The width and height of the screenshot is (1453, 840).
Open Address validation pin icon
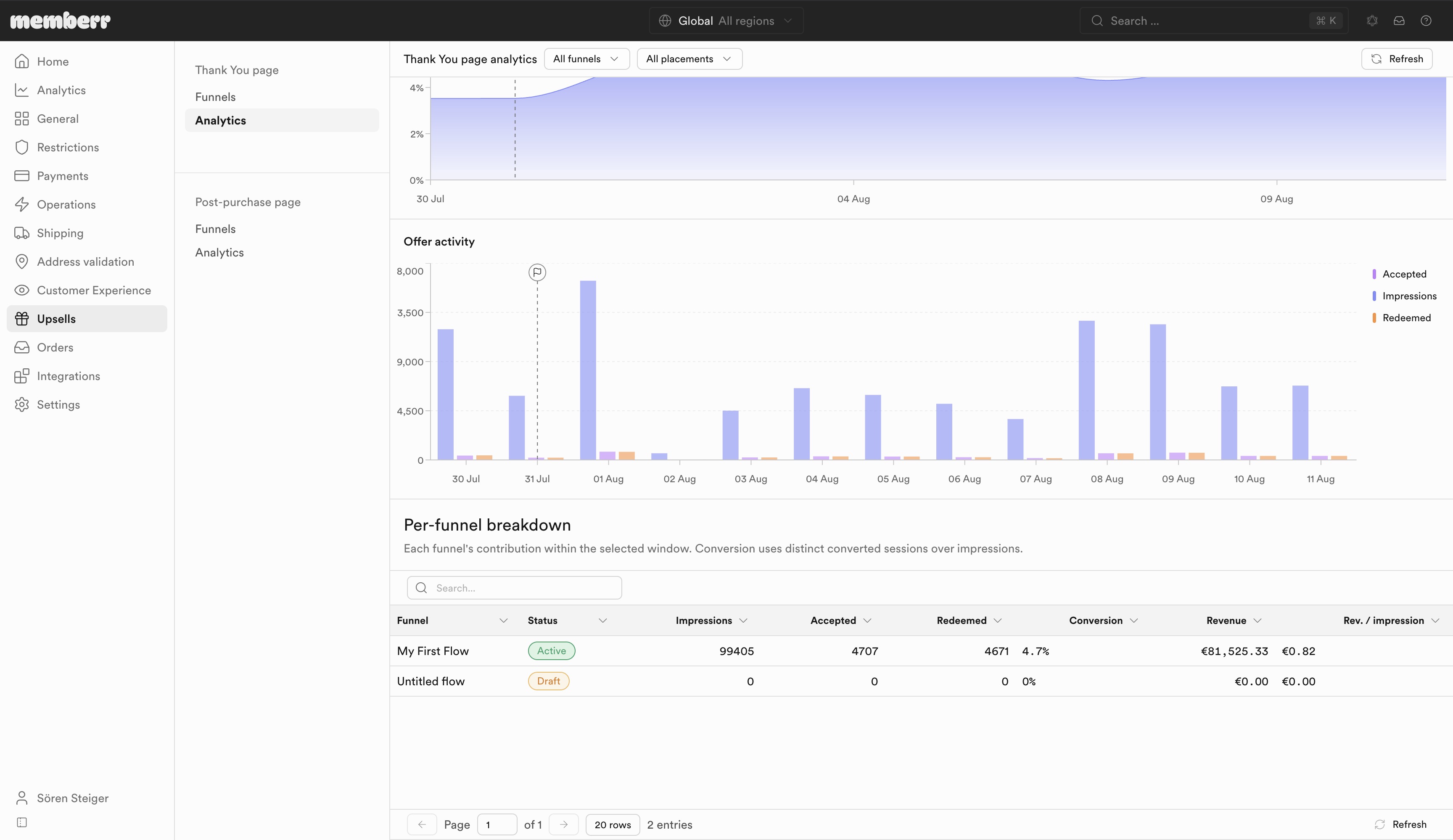[22, 262]
